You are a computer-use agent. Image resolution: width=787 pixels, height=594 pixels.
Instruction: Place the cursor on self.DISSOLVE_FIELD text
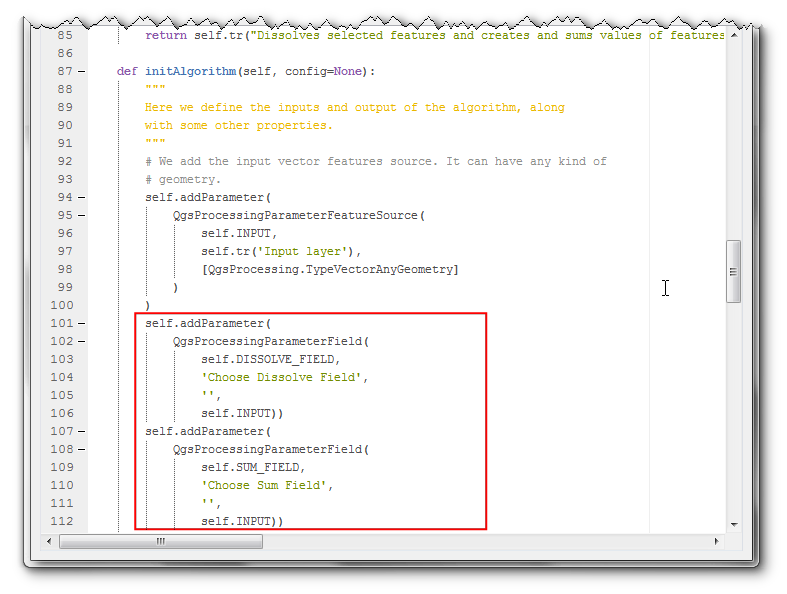[270, 359]
